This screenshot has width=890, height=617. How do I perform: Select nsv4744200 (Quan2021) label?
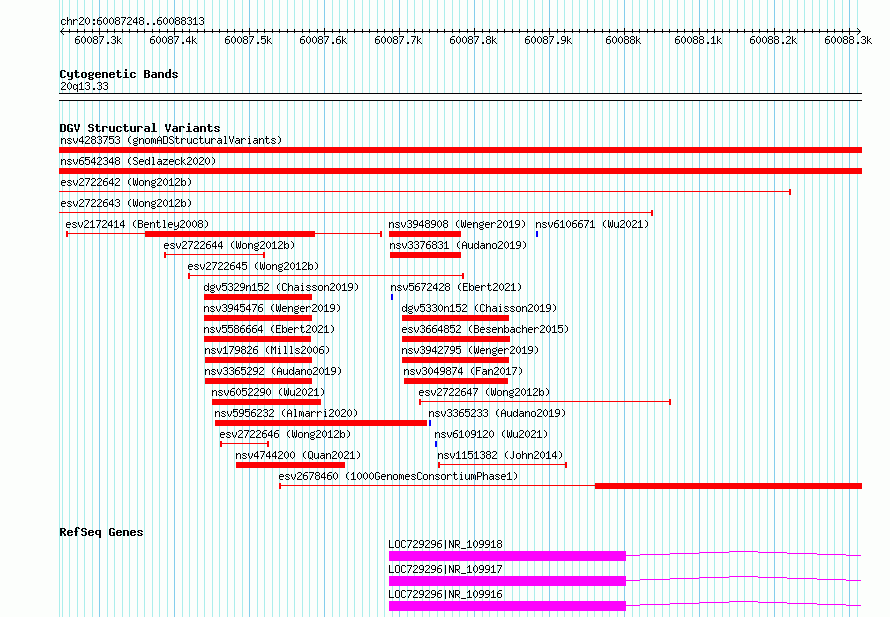(298, 455)
